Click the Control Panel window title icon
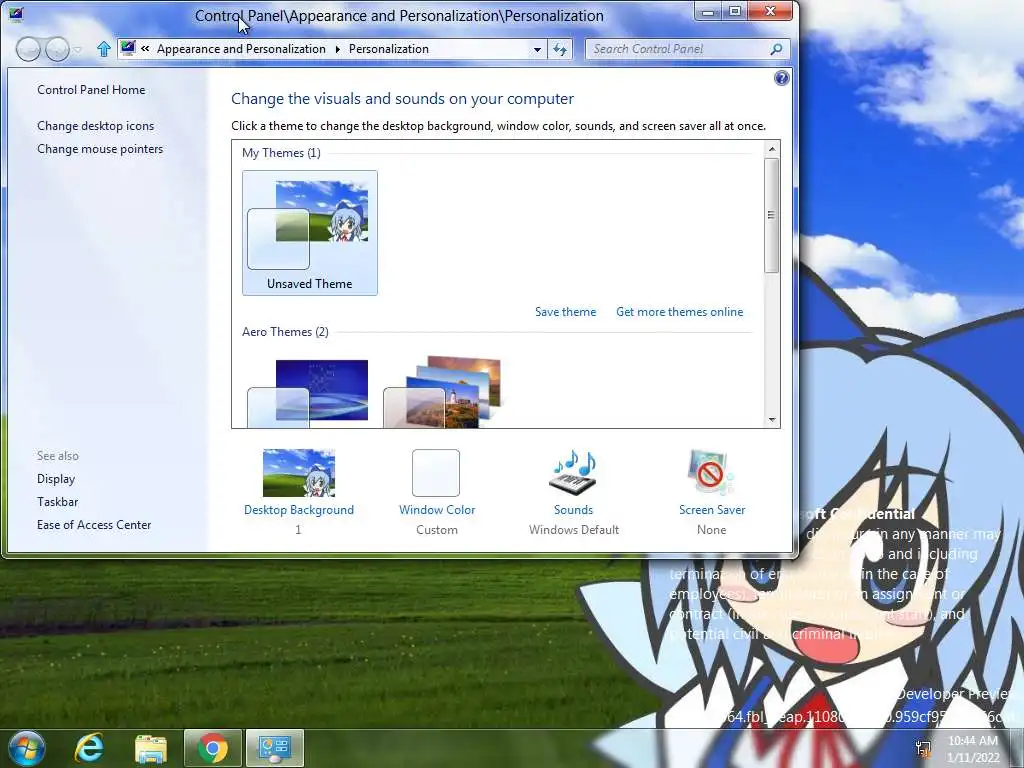 click(16, 13)
